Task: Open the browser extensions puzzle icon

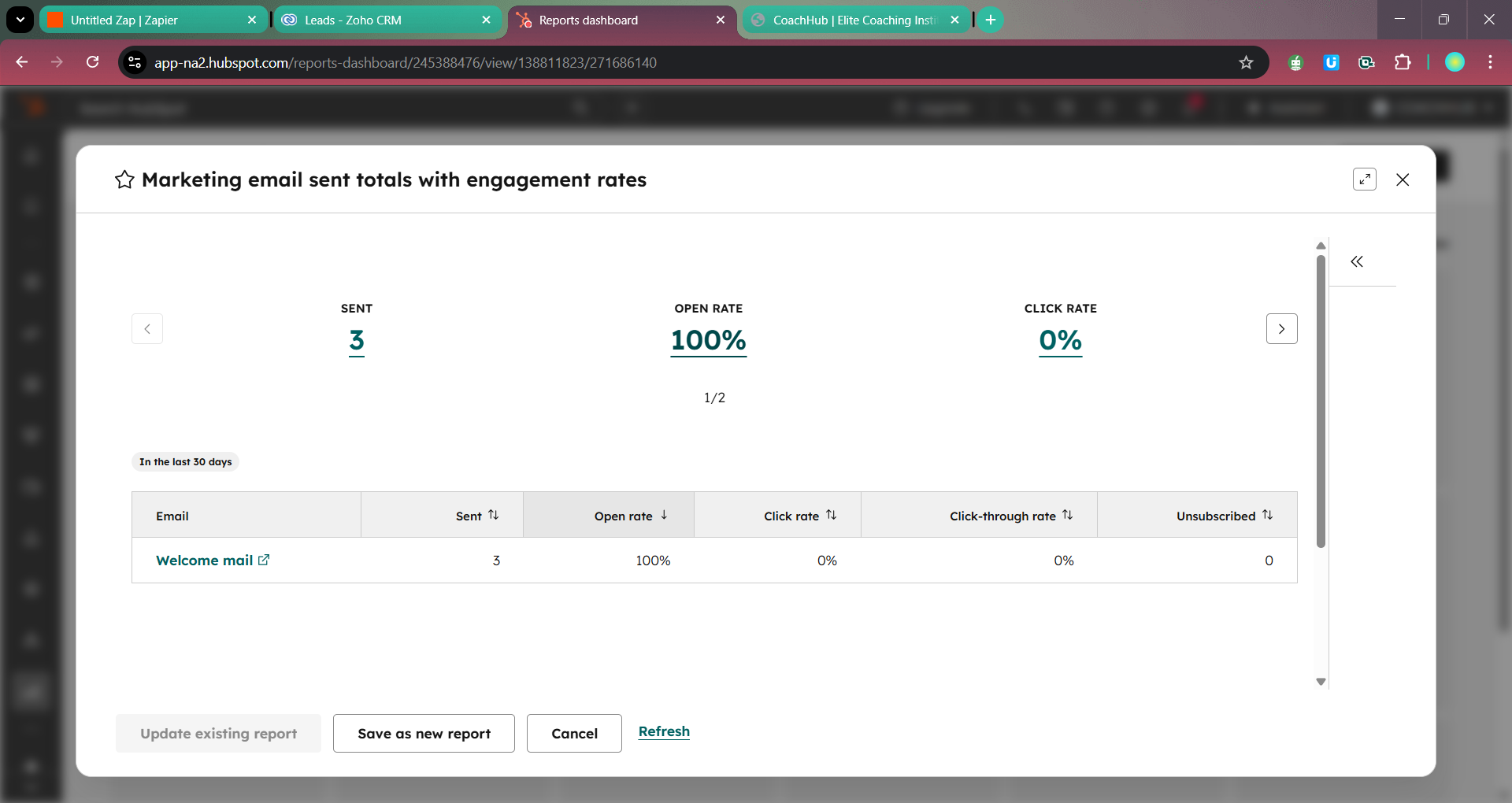Action: click(1403, 62)
